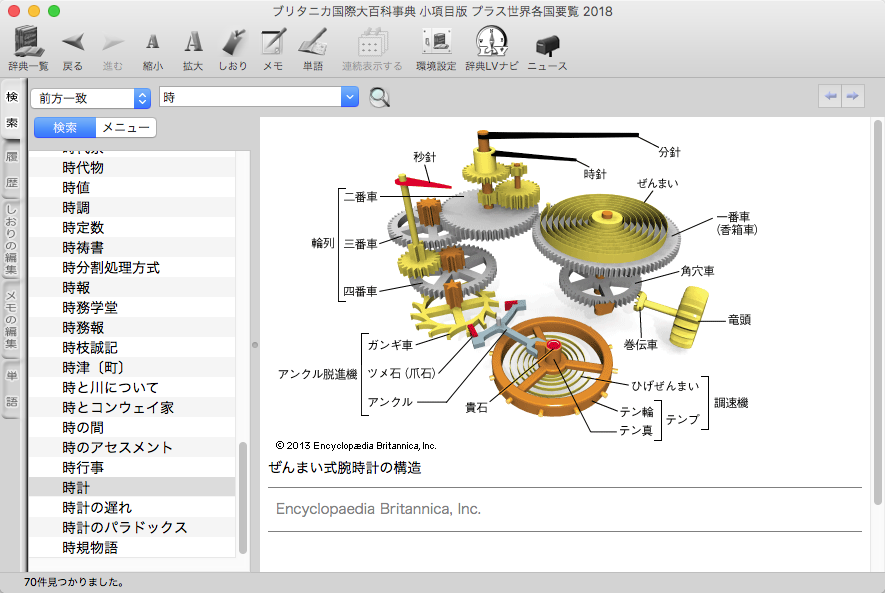Add a bookmark with しおり icon

tap(233, 49)
